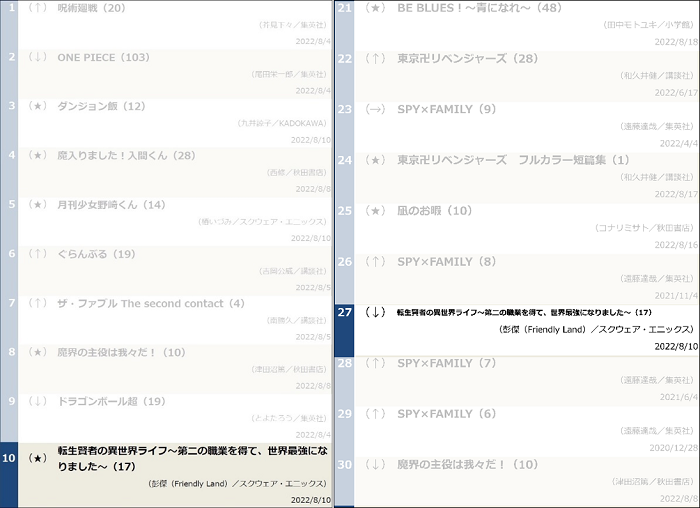The height and width of the screenshot is (508, 700).
Task: Click the down arrow beside rank 27
Action: (x=375, y=312)
